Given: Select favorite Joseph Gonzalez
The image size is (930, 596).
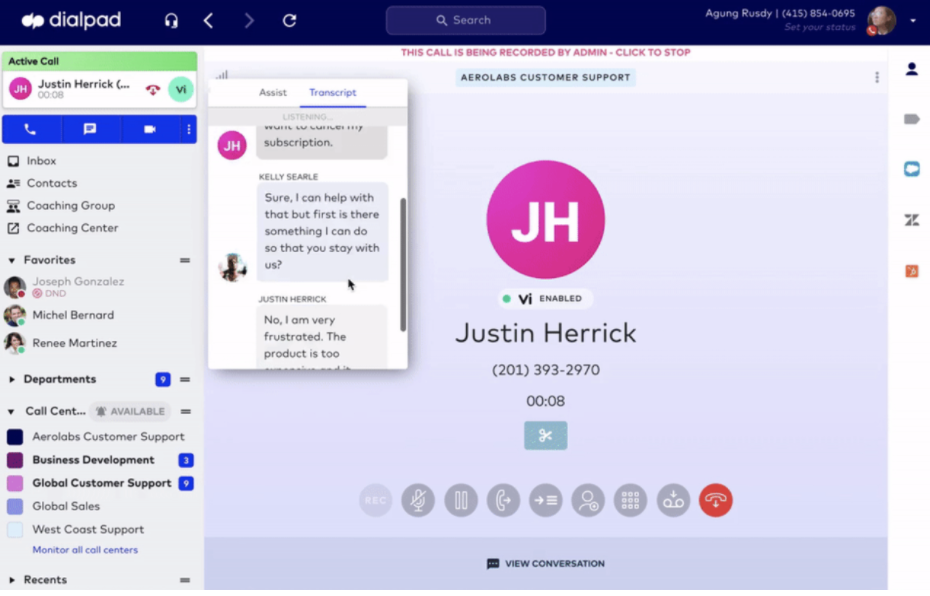Looking at the screenshot, I should click(78, 286).
